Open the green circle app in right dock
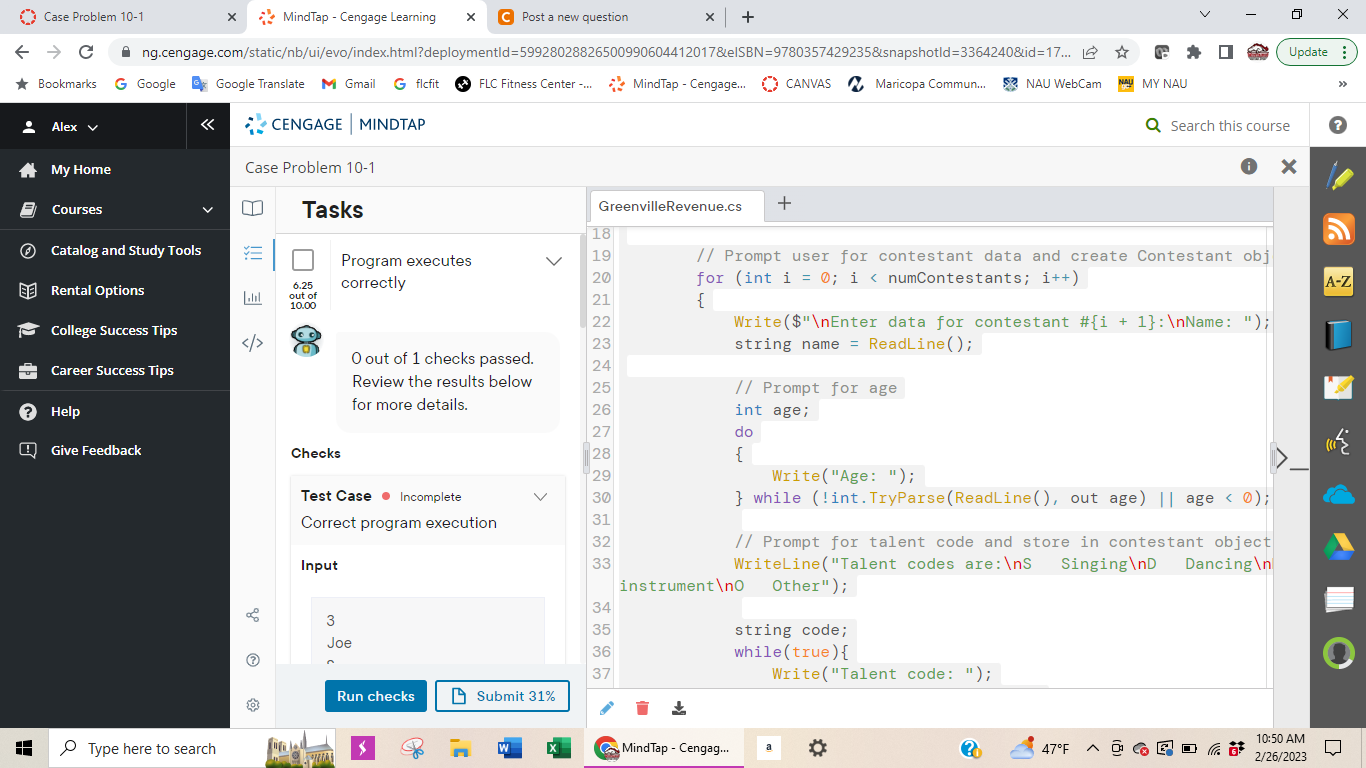 pos(1338,653)
